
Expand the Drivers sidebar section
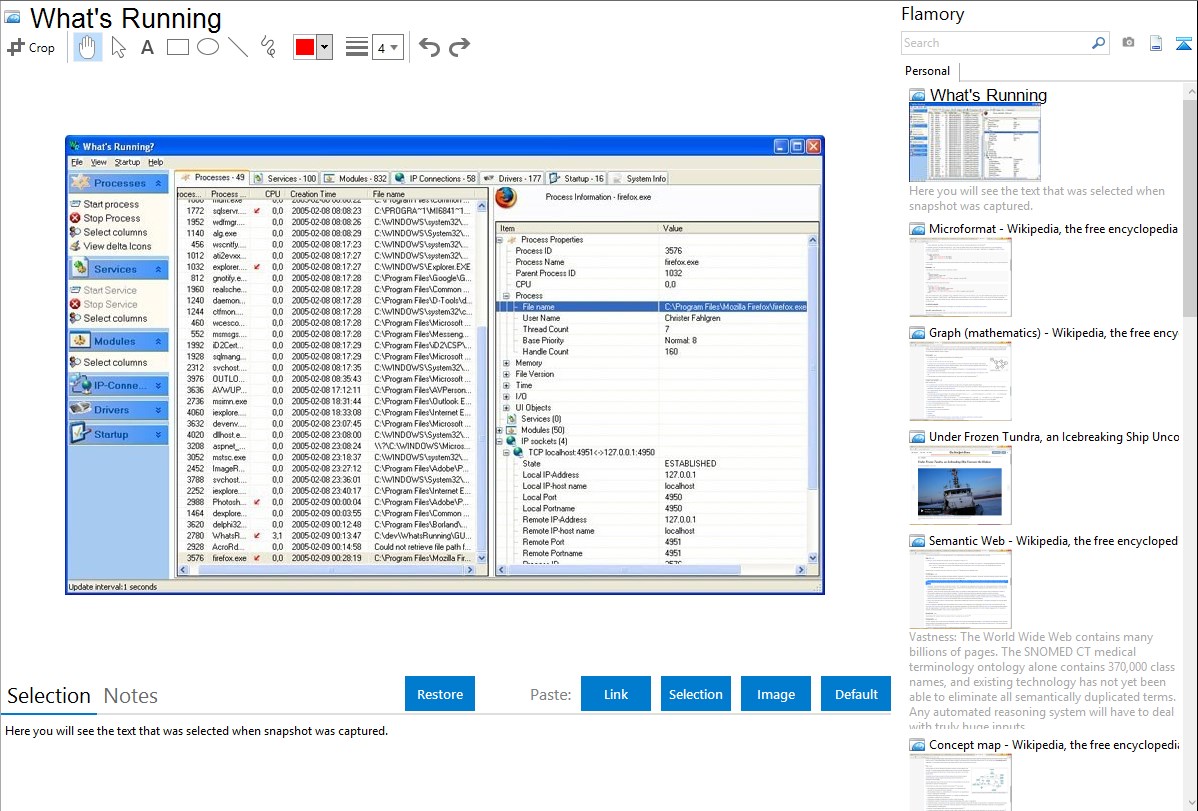click(x=158, y=410)
